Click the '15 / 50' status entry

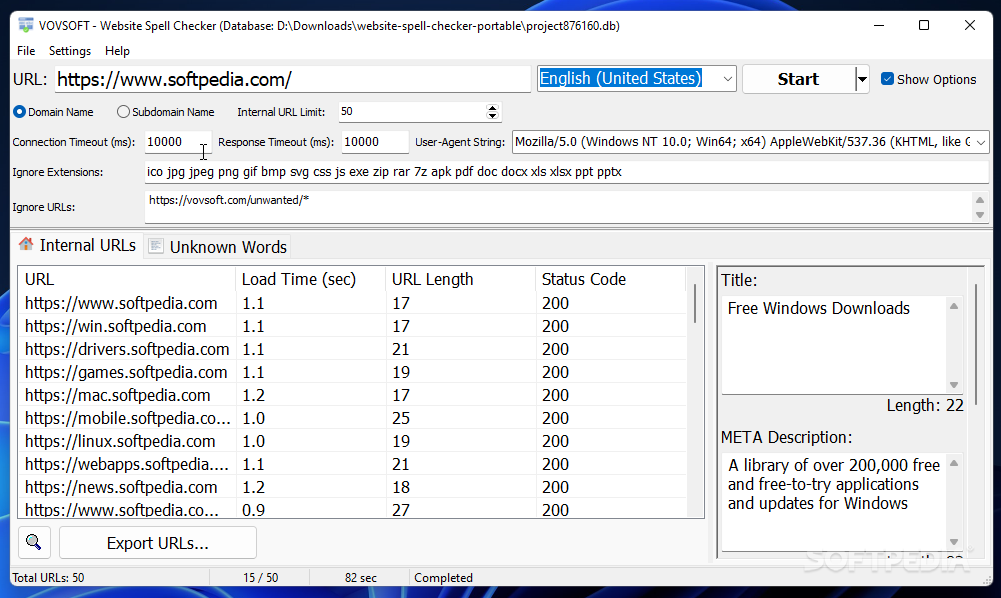(x=260, y=578)
